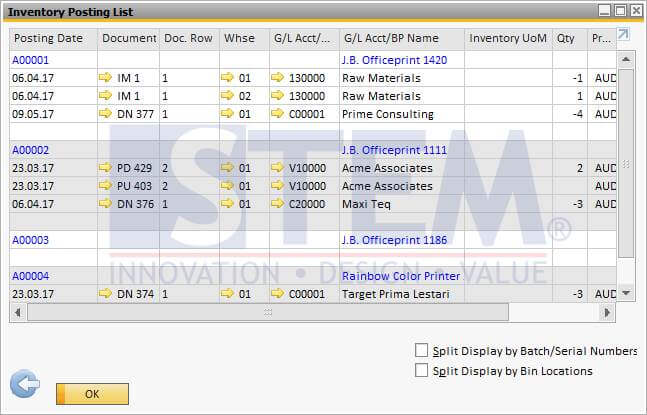This screenshot has width=647, height=415.
Task: Open J.B. Officeprint 1420 link
Action: [394, 60]
